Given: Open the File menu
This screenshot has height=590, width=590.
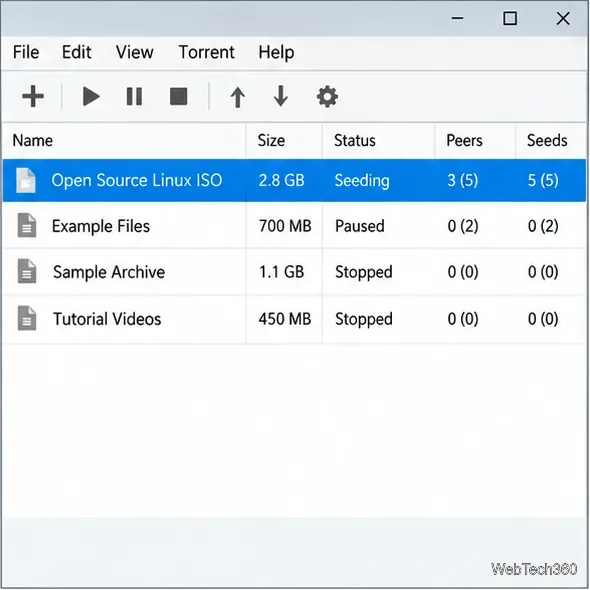Looking at the screenshot, I should tap(26, 52).
